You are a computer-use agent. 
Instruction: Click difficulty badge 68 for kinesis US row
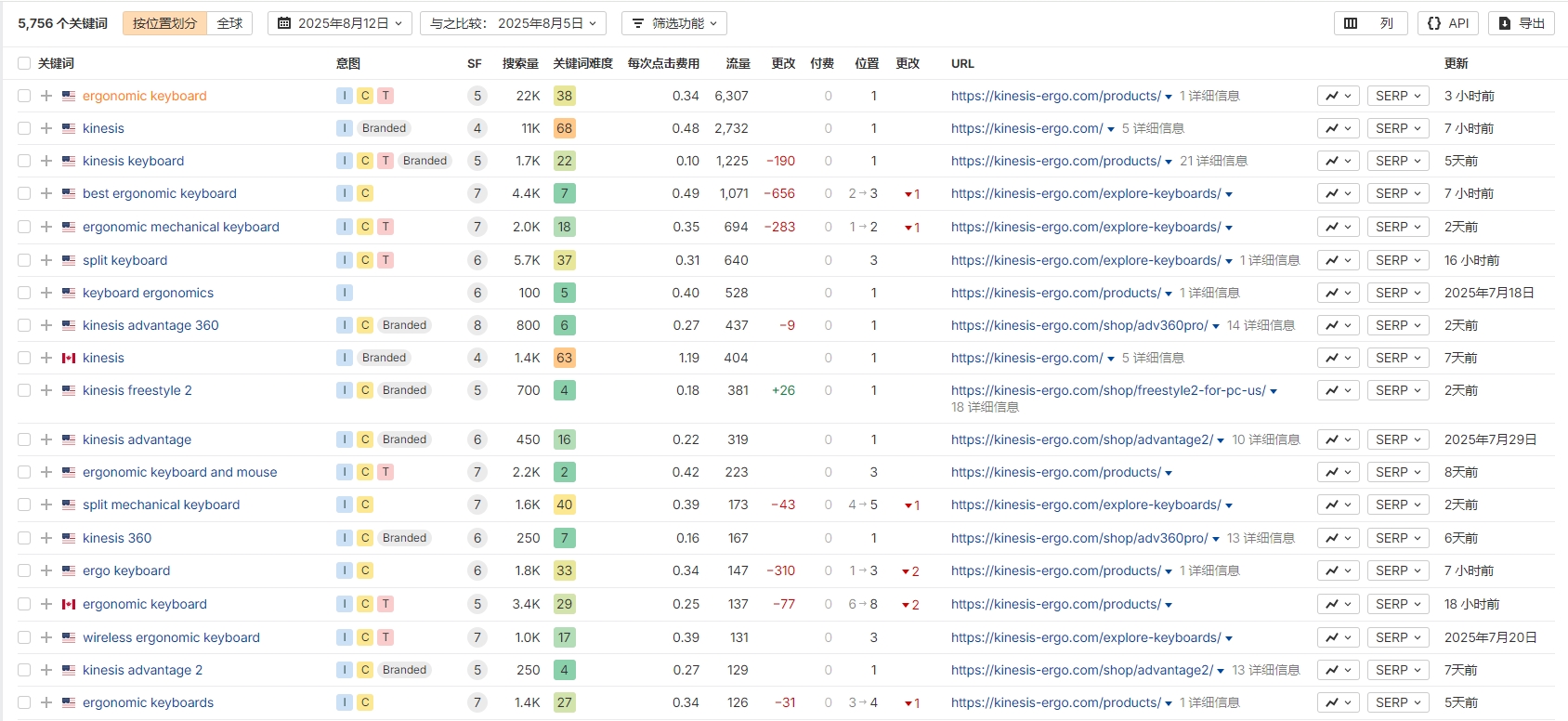tap(564, 128)
